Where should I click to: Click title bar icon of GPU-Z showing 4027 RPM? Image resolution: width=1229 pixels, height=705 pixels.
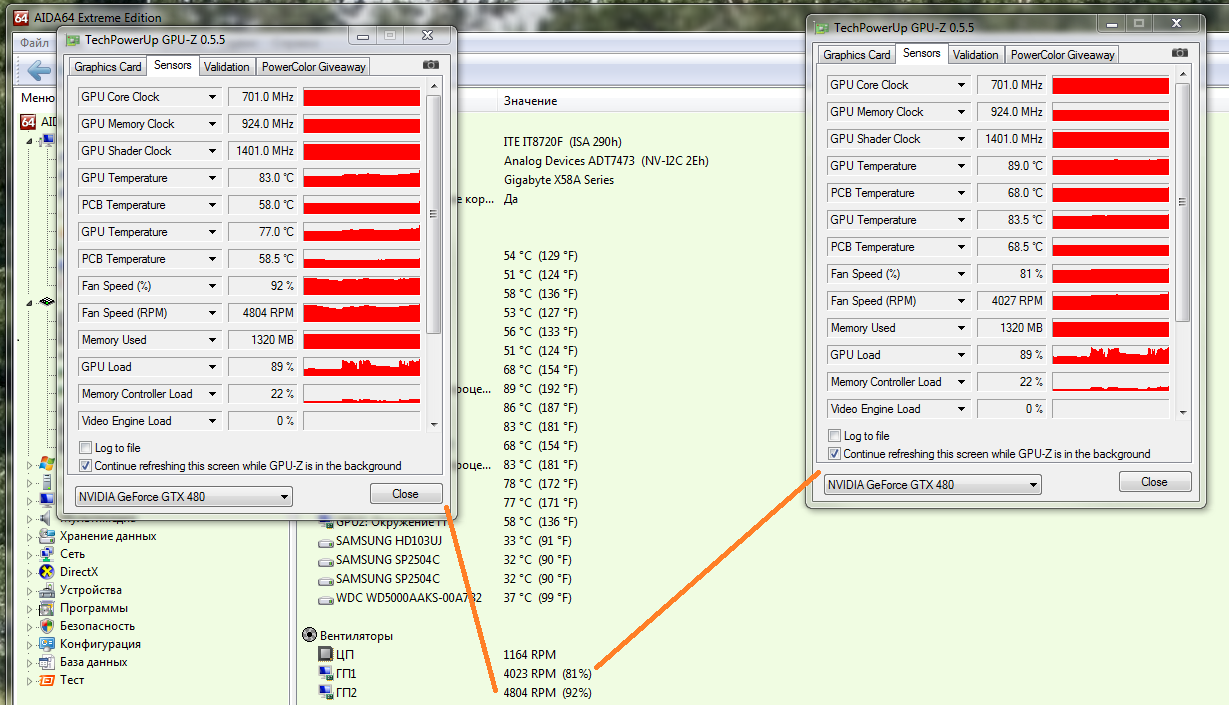tap(822, 28)
